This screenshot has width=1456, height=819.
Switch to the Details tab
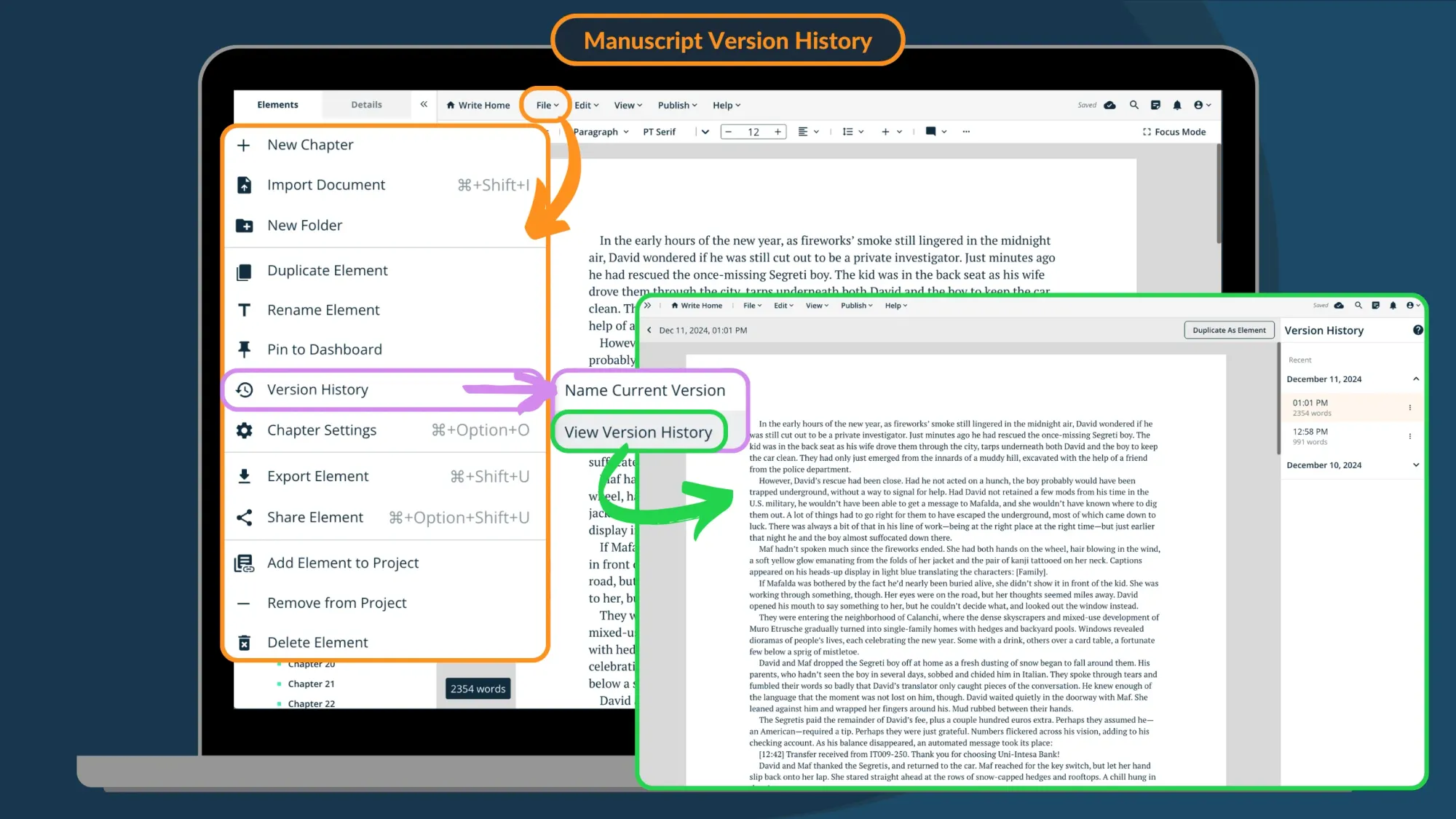tap(366, 104)
